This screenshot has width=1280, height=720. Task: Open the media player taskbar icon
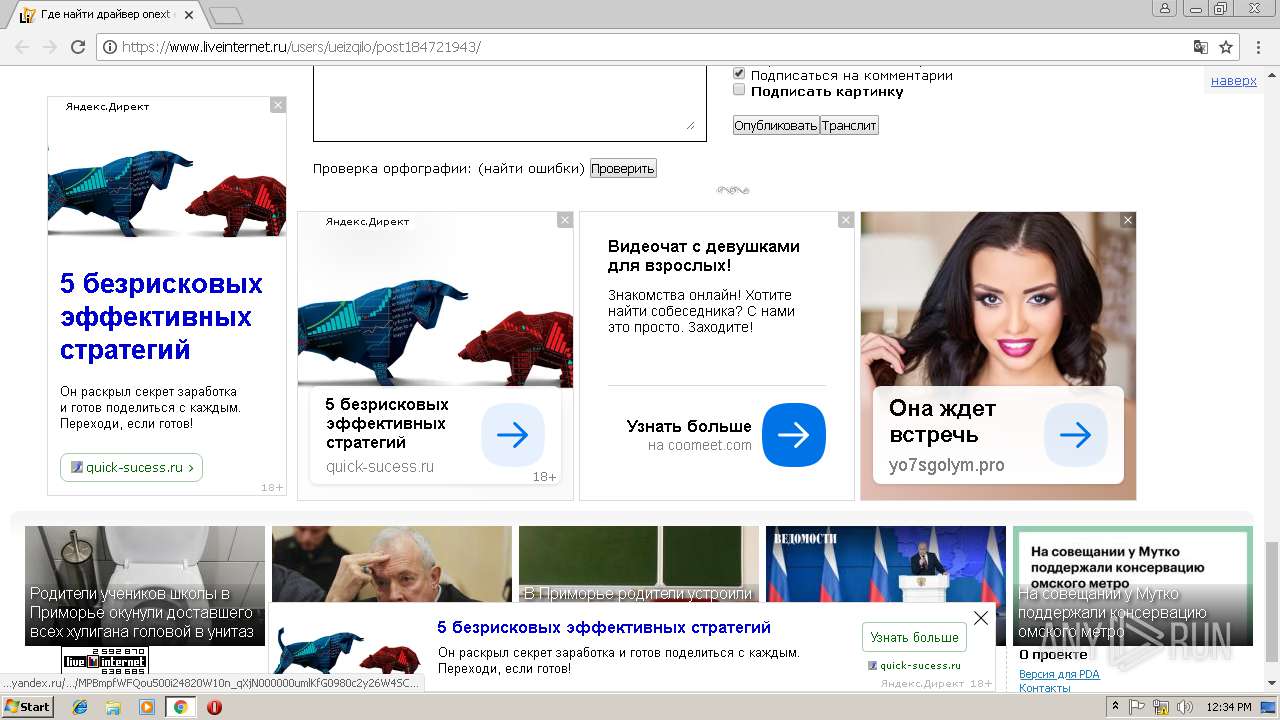(147, 707)
